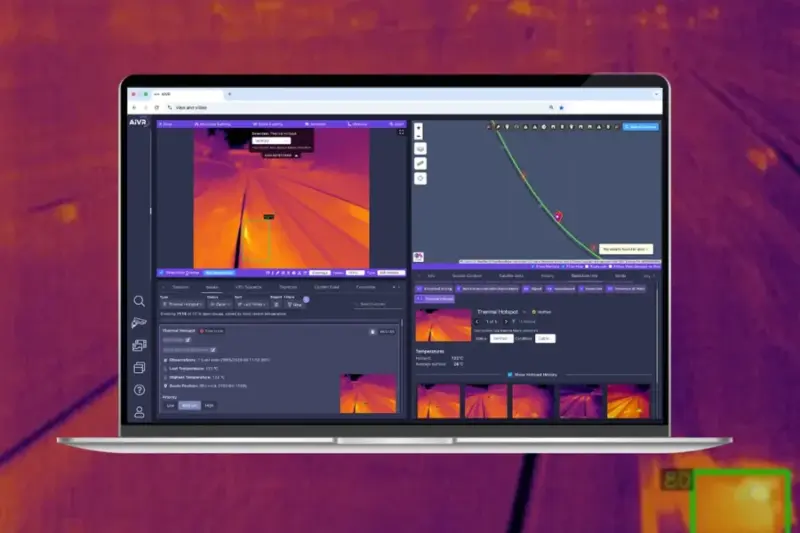The height and width of the screenshot is (533, 800).
Task: Open the last hotspot history thumbnail
Action: tap(629, 401)
